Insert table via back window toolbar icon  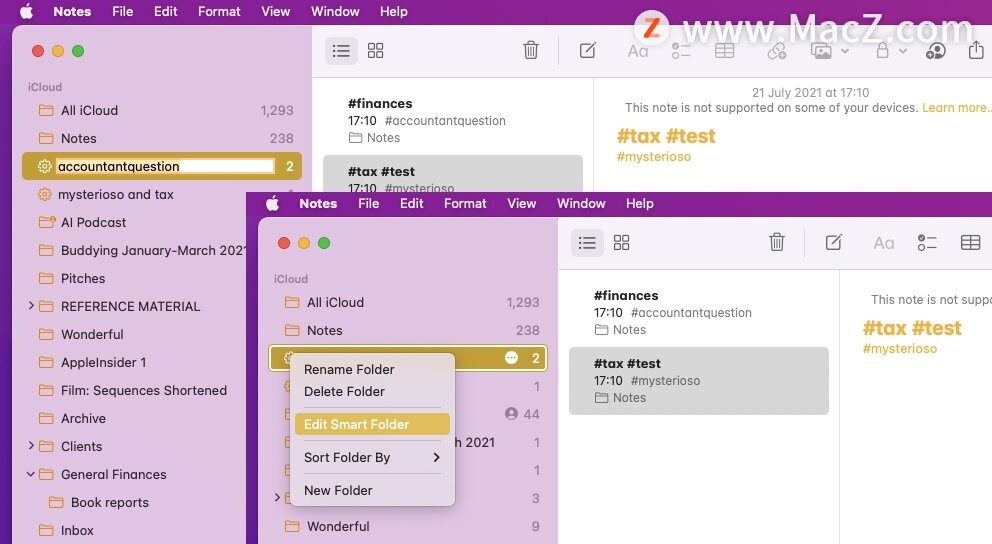click(x=724, y=51)
